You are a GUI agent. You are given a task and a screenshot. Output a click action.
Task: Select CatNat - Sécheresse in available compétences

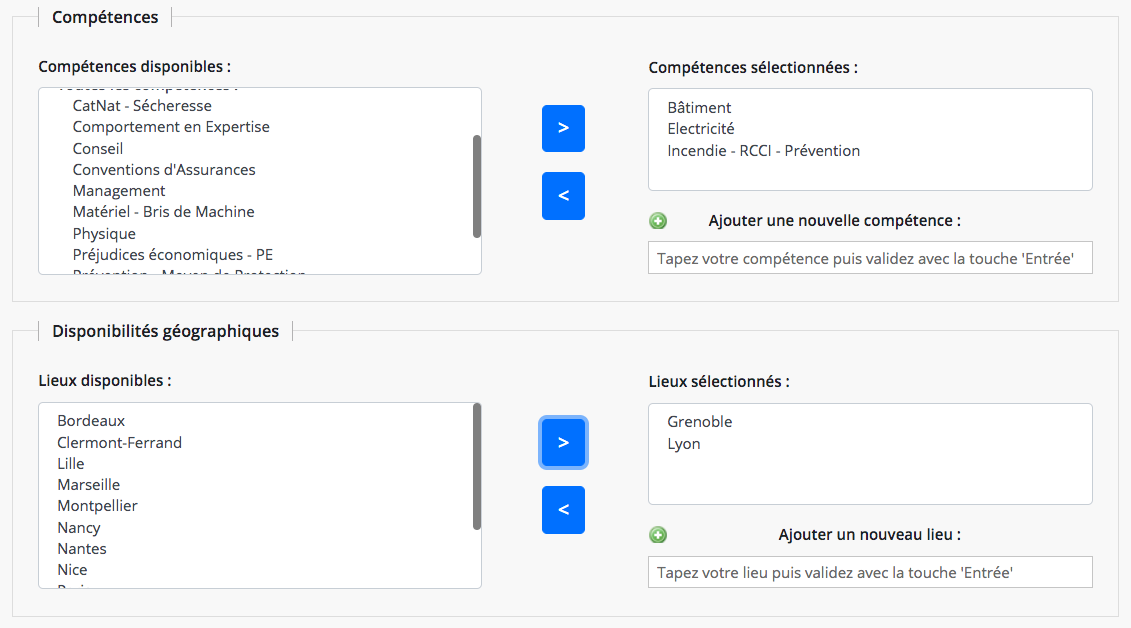point(142,106)
